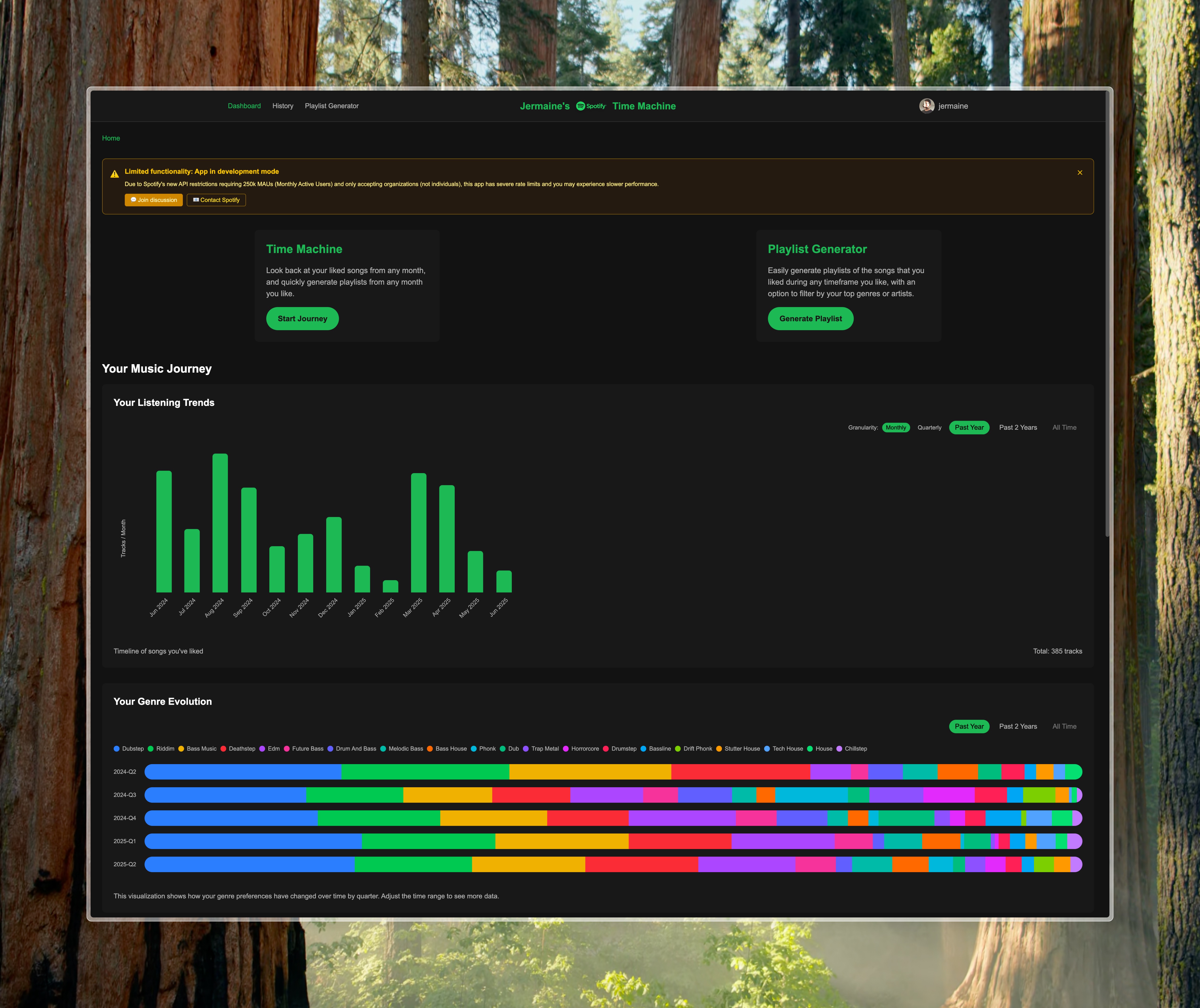Click the yellow warning triangle icon
The height and width of the screenshot is (1008, 1200).
pyautogui.click(x=114, y=174)
